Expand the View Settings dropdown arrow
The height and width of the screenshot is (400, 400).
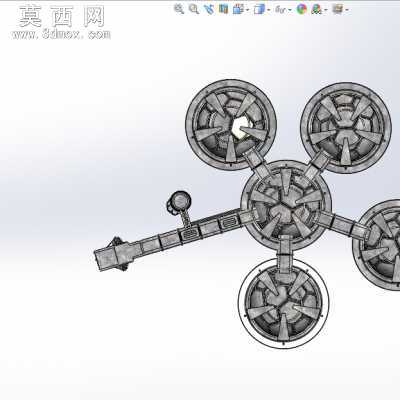pos(347,10)
